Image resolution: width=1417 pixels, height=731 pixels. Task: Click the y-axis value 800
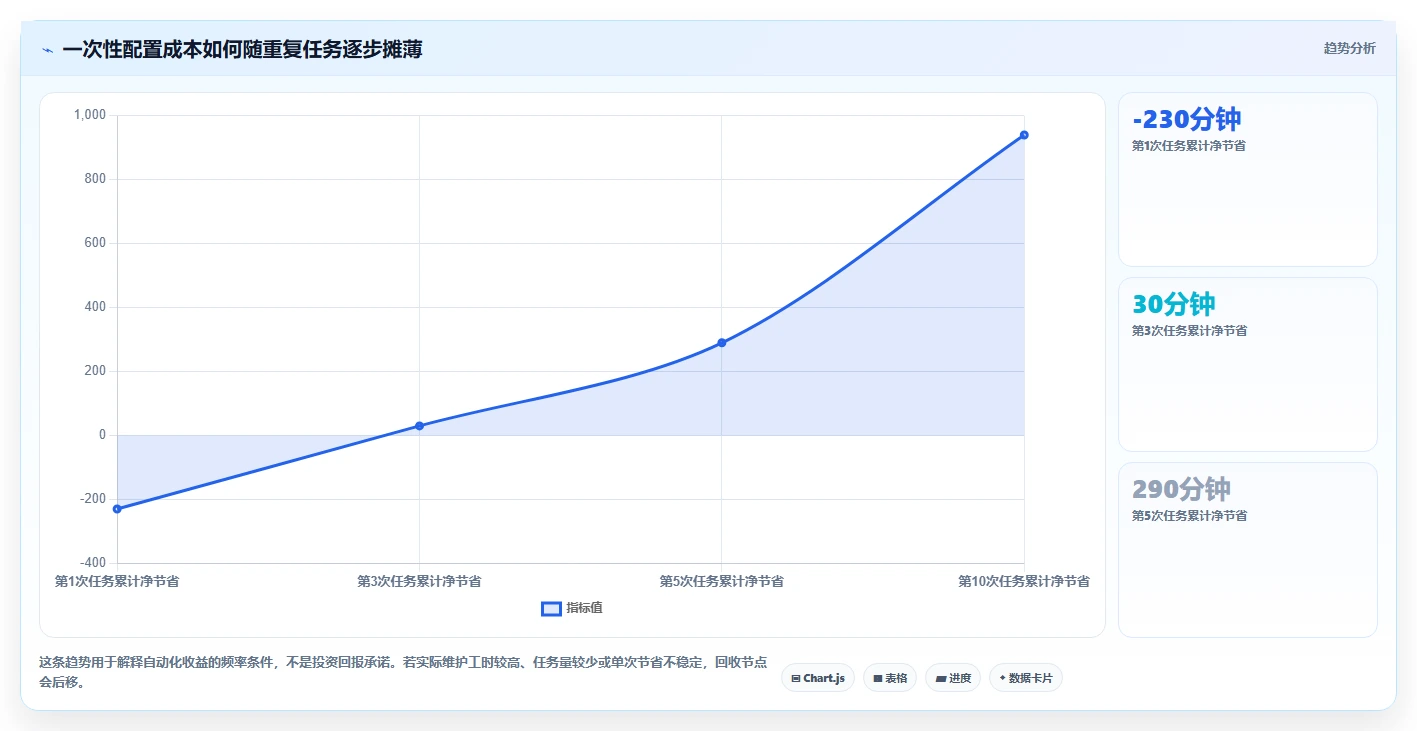[96, 179]
